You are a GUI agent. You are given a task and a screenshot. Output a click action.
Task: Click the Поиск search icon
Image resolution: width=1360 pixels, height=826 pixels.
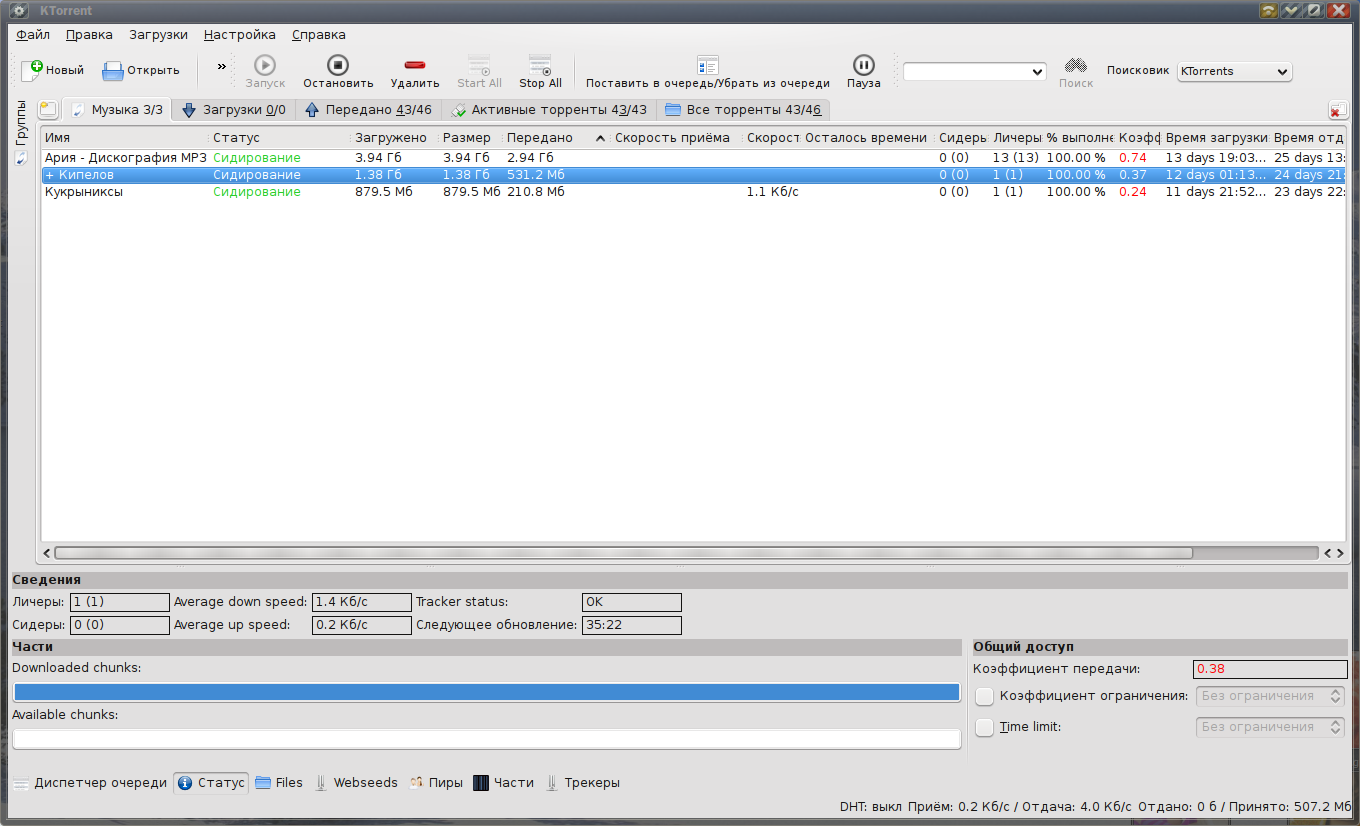coord(1076,65)
